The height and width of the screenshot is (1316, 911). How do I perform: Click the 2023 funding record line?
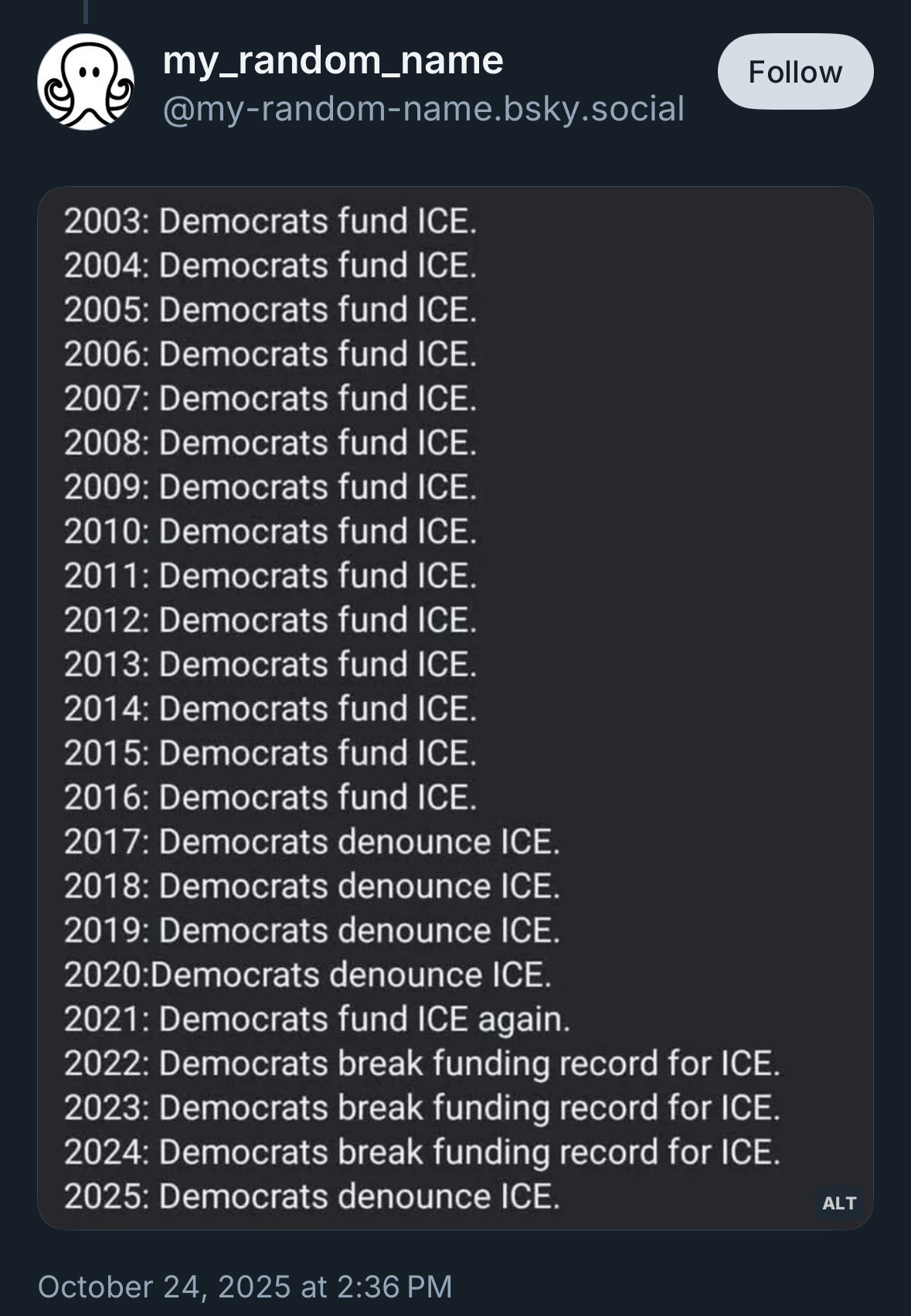coord(422,1108)
